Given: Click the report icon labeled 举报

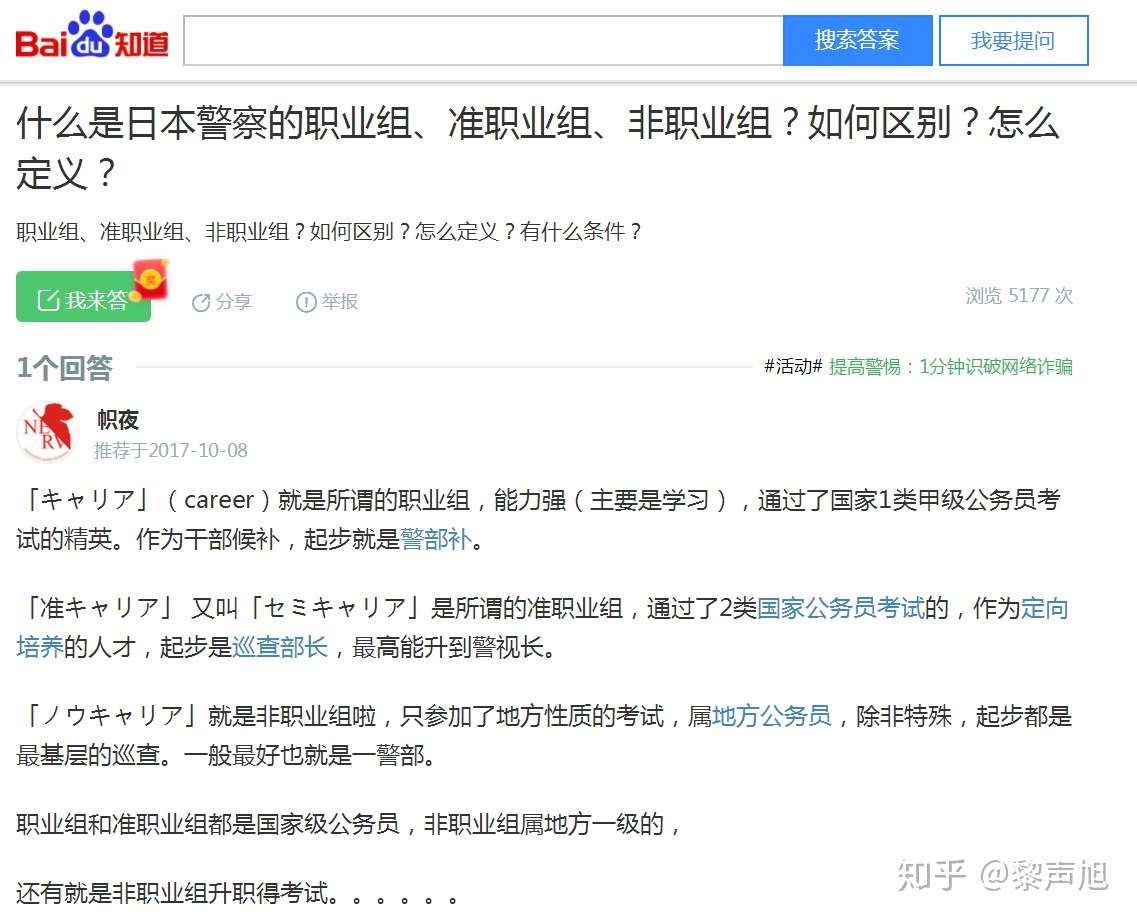Looking at the screenshot, I should click(306, 302).
